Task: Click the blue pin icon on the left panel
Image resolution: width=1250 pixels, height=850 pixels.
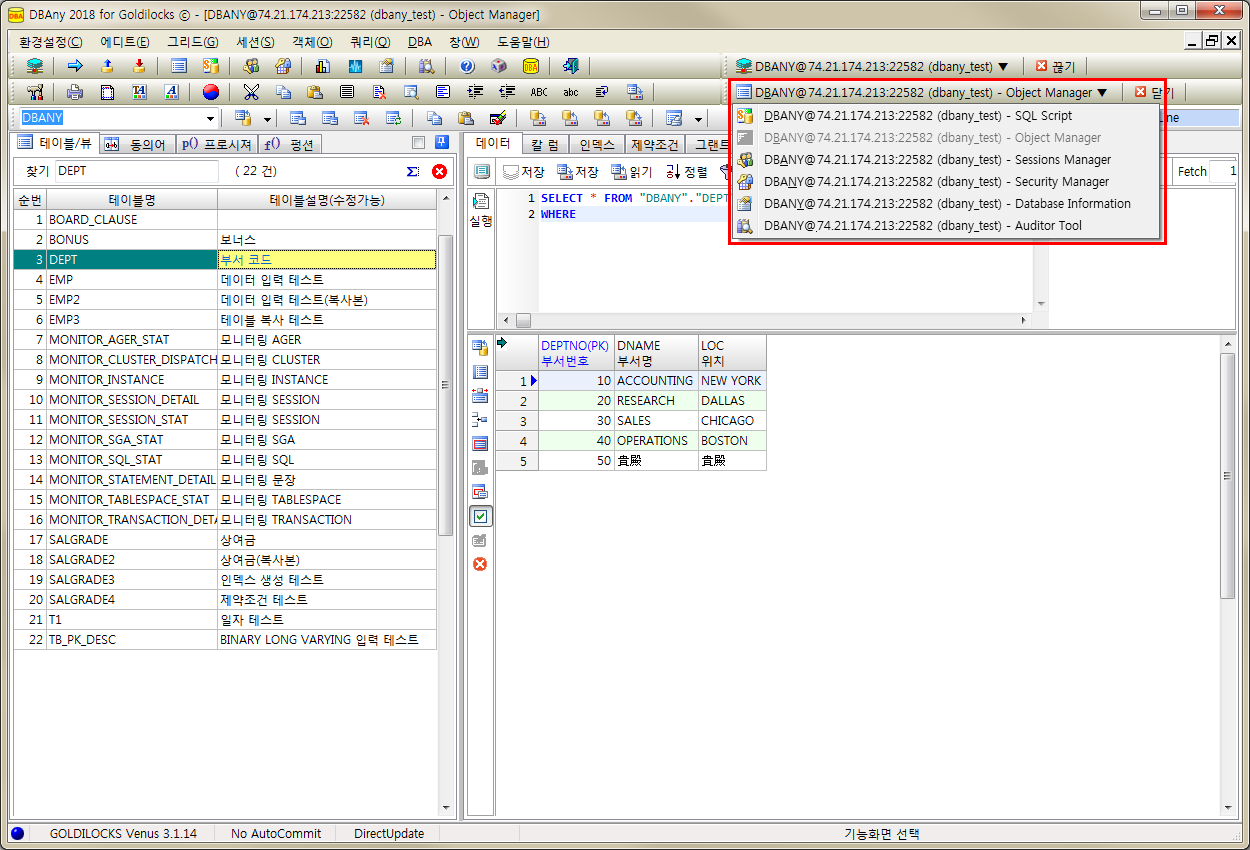Action: point(442,142)
